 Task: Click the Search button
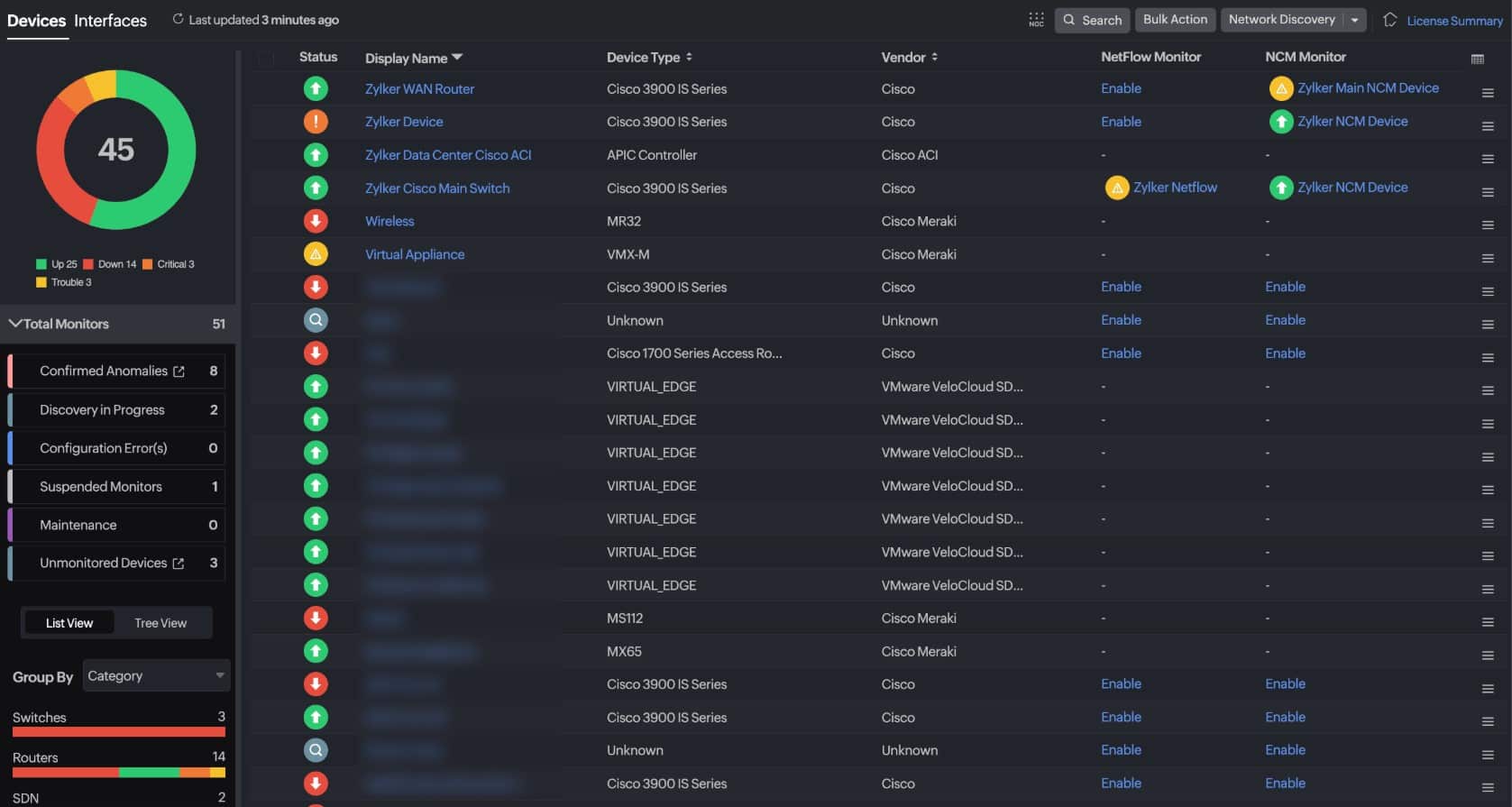(1092, 20)
